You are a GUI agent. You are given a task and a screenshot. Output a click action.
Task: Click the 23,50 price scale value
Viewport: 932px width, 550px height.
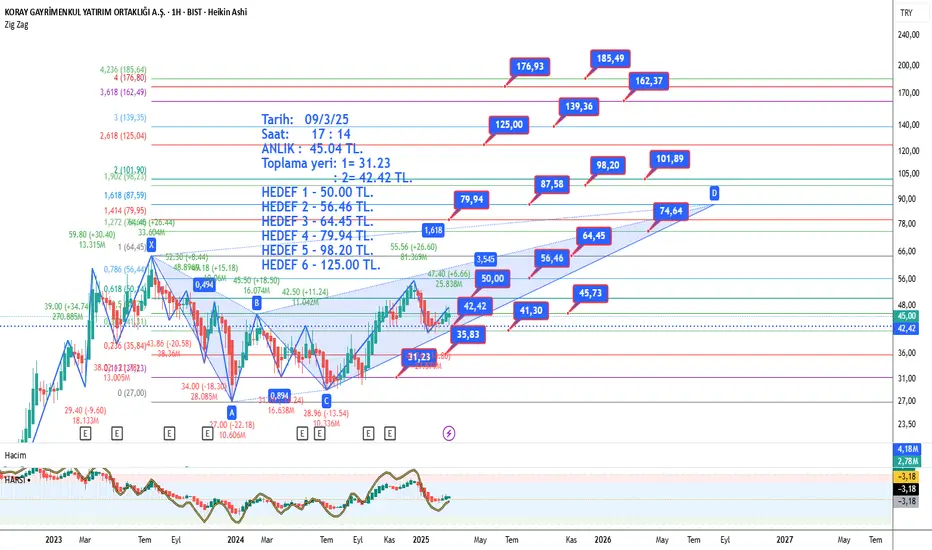[x=907, y=424]
